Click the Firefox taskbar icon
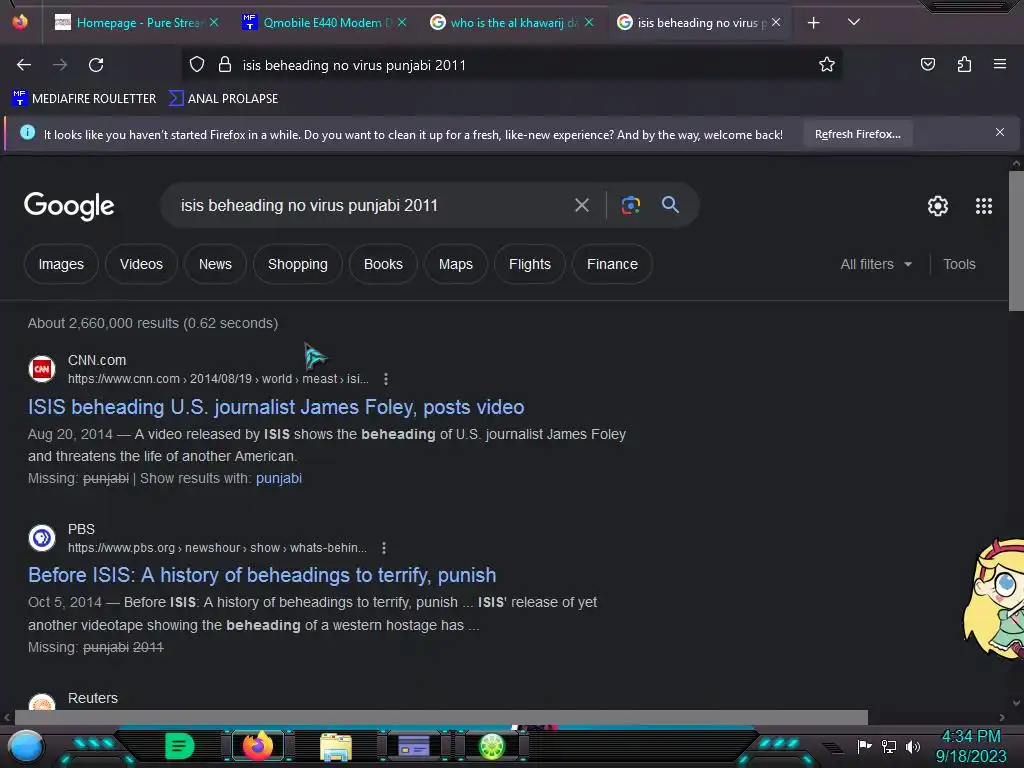The image size is (1024, 768). pos(257,746)
